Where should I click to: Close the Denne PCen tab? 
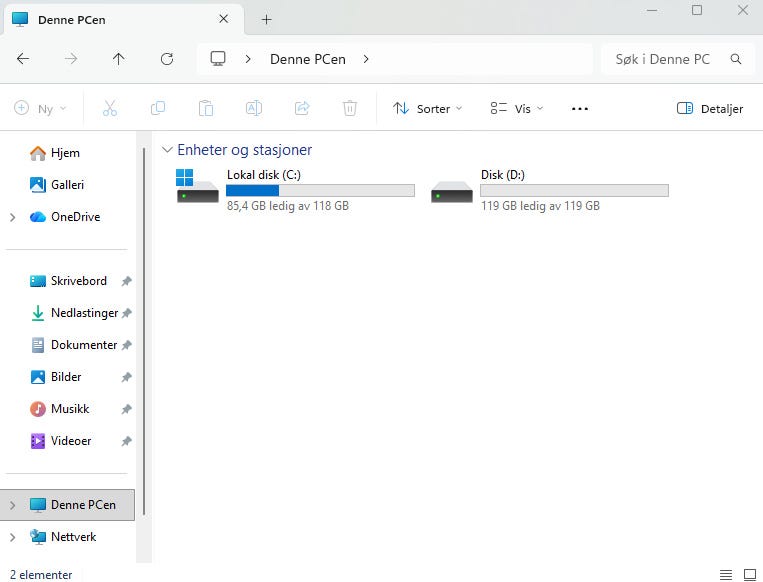click(223, 19)
